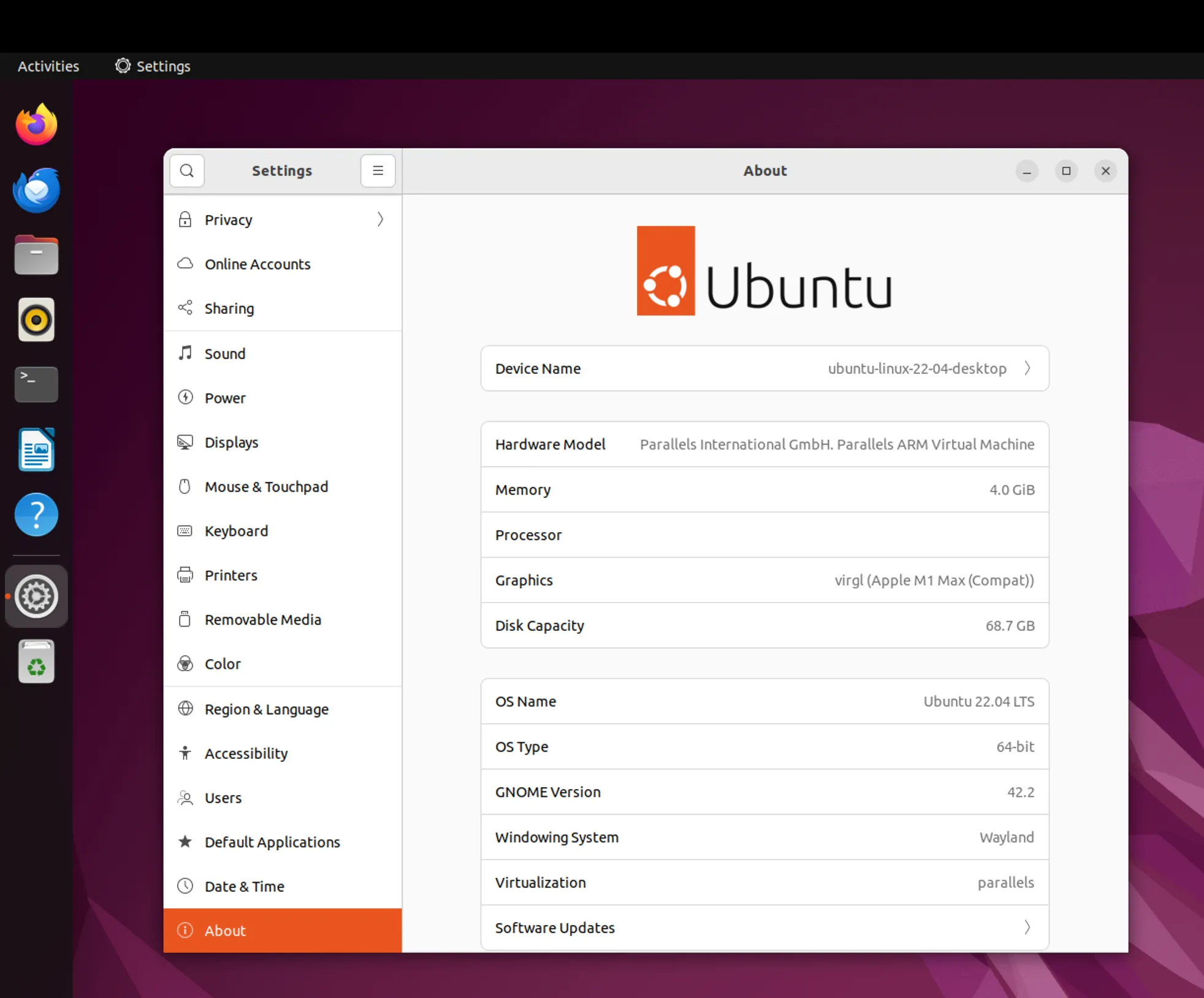Image resolution: width=1204 pixels, height=998 pixels.
Task: Click the Accessibility icon in sidebar
Action: click(x=185, y=753)
